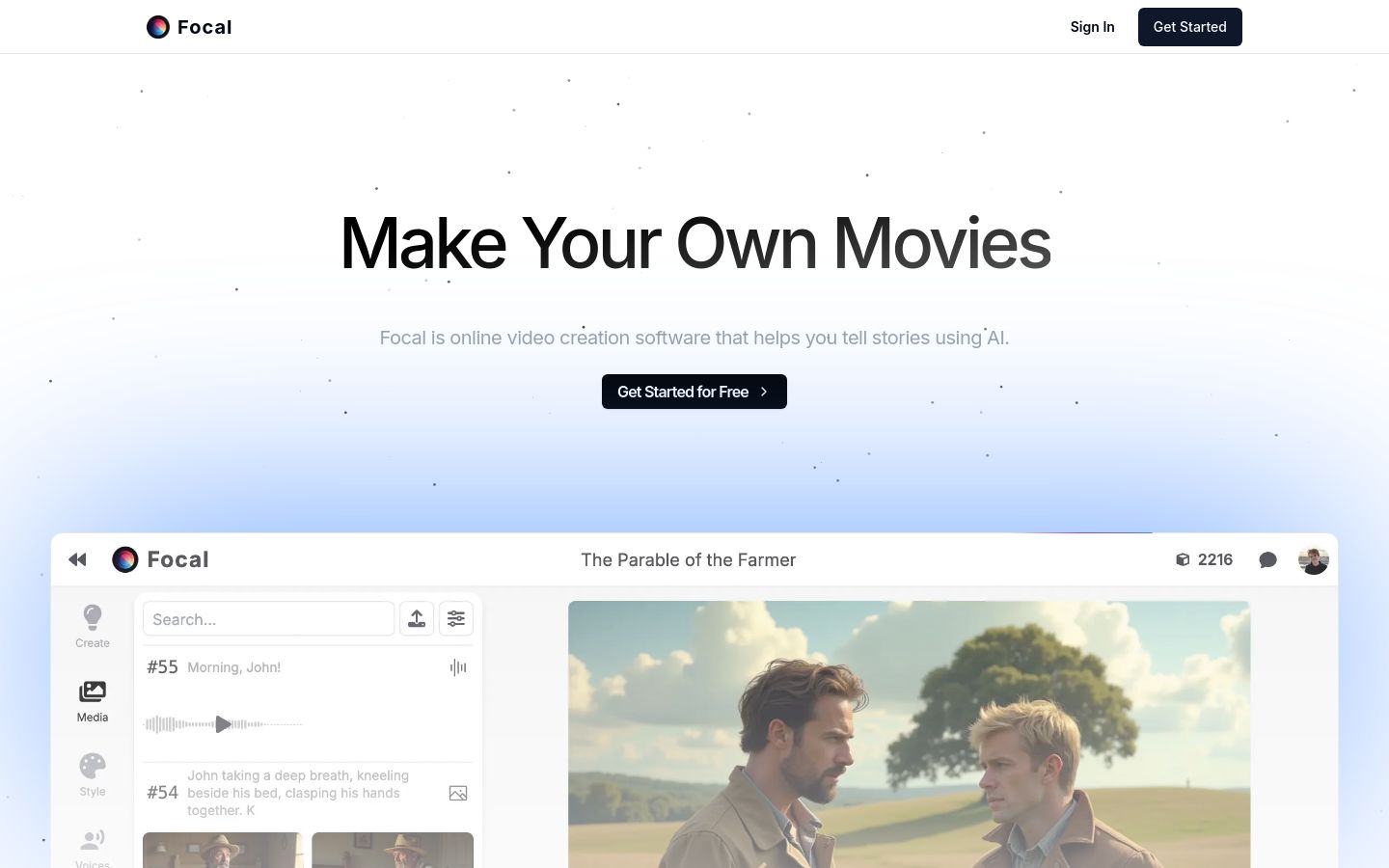This screenshot has height=868, width=1389.
Task: Select the Morning, John! text of item #55
Action: [x=234, y=667]
